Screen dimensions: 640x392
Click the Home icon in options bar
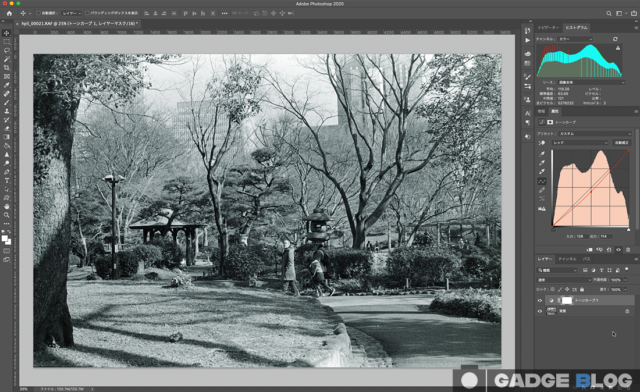tap(9, 13)
